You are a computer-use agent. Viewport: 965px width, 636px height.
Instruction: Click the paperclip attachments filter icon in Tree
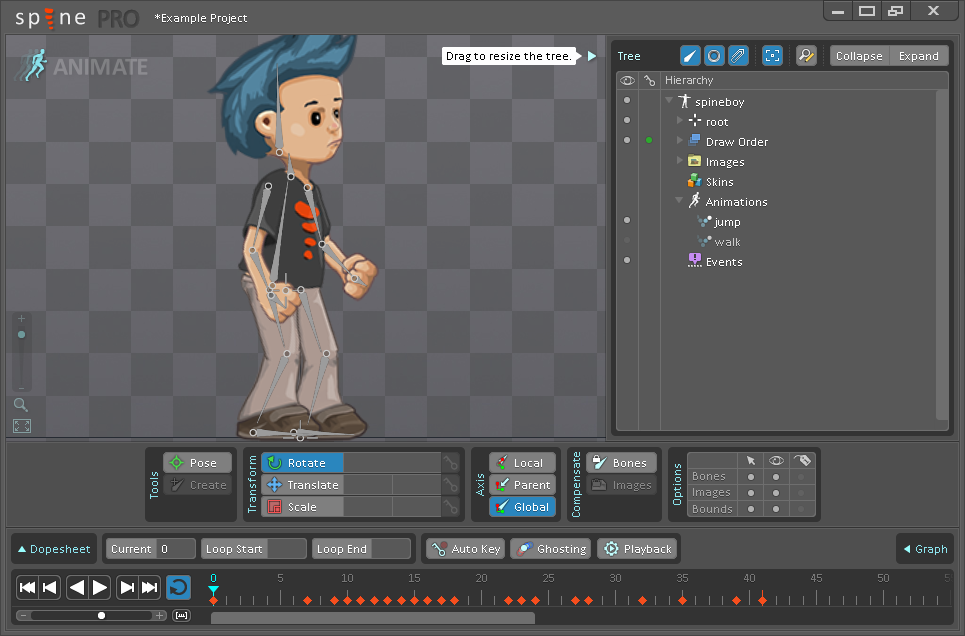coord(737,56)
